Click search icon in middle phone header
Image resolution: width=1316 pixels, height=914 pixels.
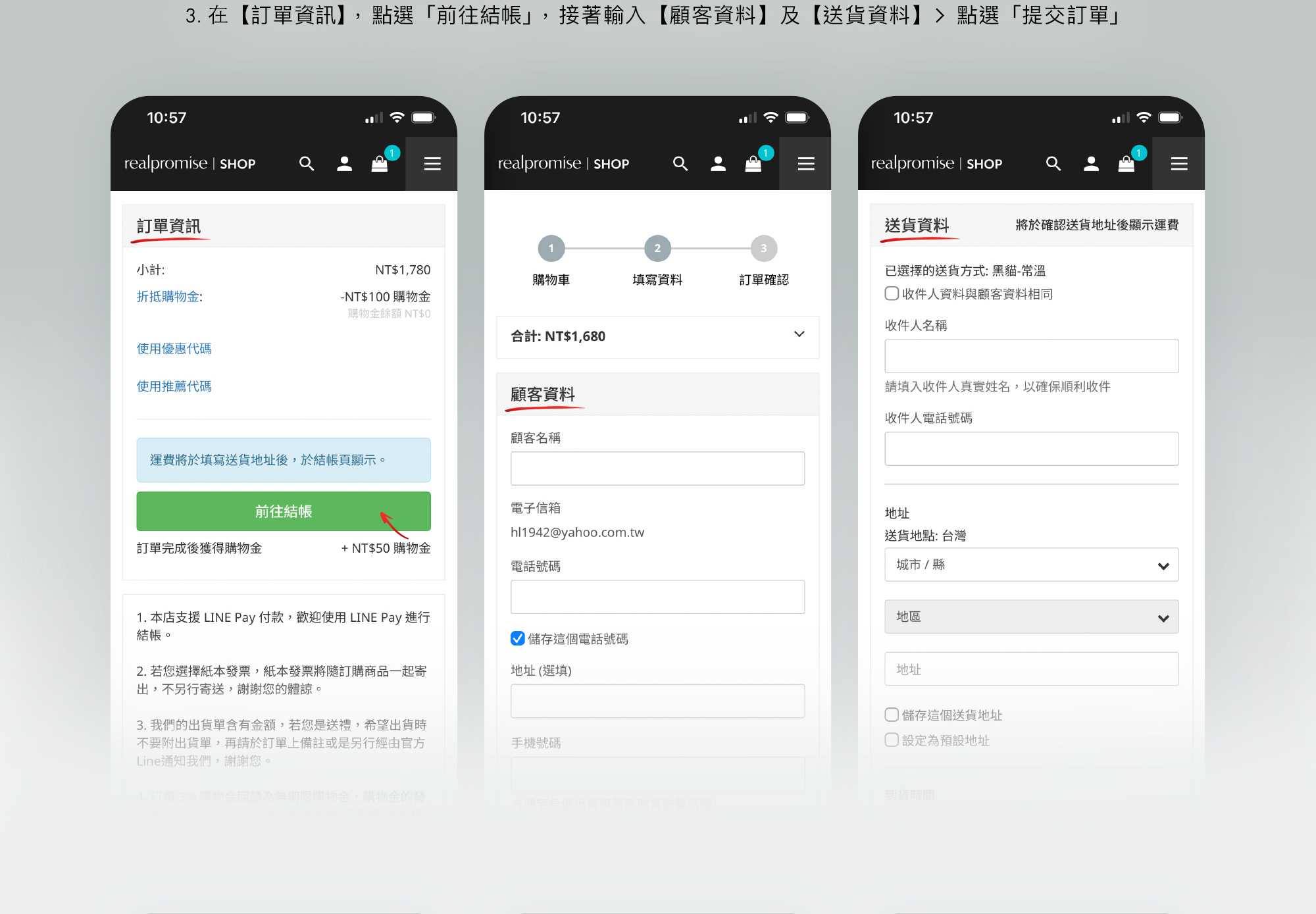[680, 164]
